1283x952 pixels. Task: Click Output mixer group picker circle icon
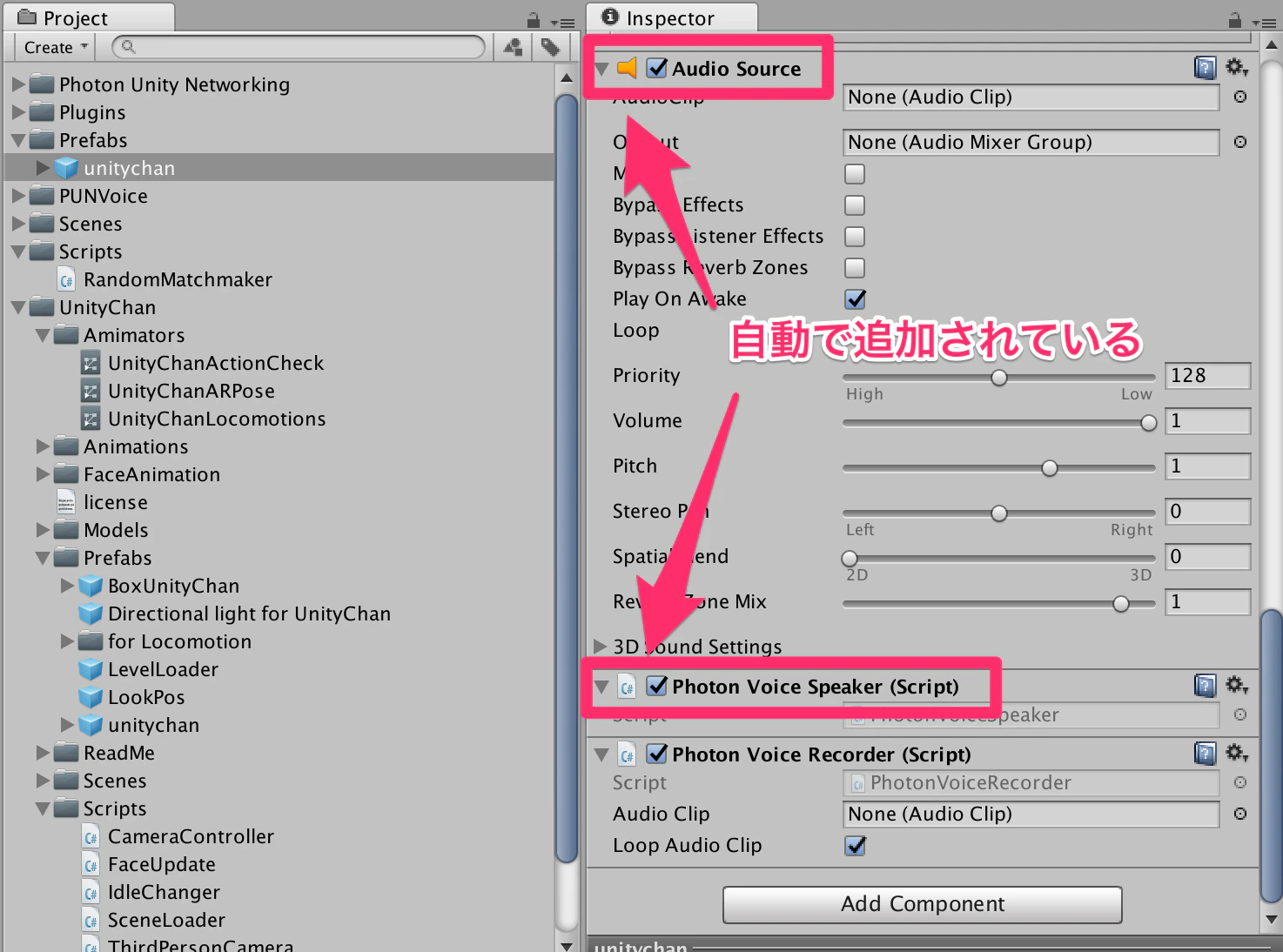pos(1240,142)
